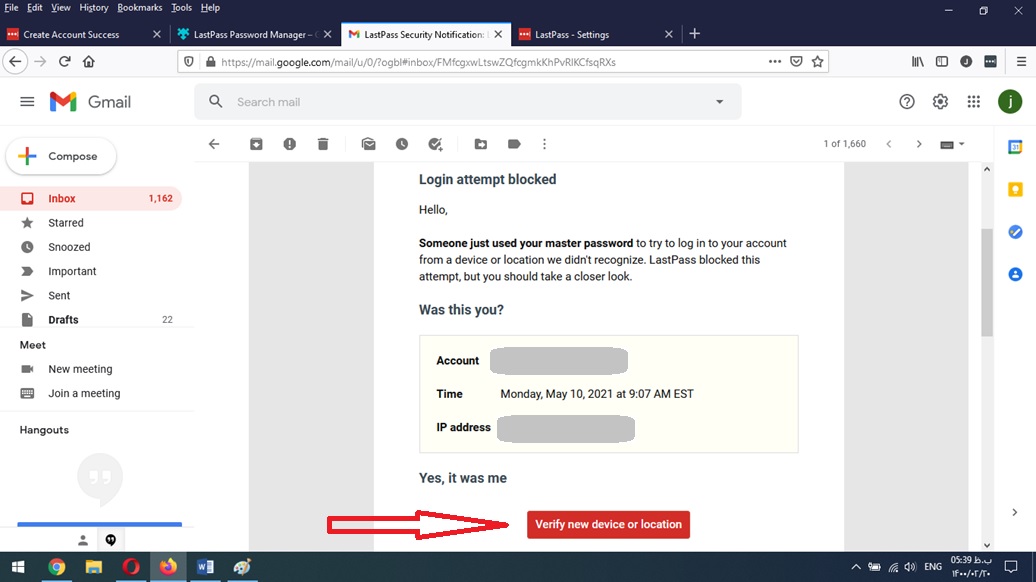Viewport: 1036px width, 582px height.
Task: Open the Labels icon in the toolbar
Action: [x=514, y=144]
